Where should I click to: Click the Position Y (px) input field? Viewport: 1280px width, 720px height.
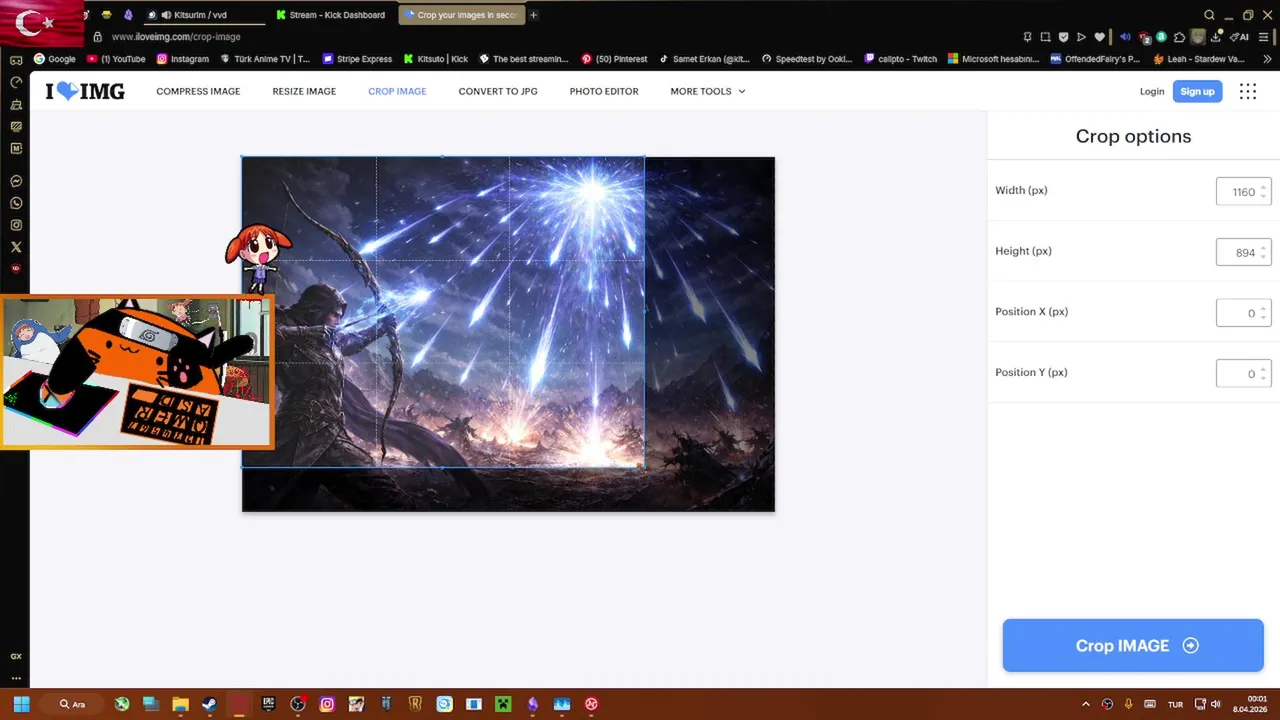(x=1243, y=374)
